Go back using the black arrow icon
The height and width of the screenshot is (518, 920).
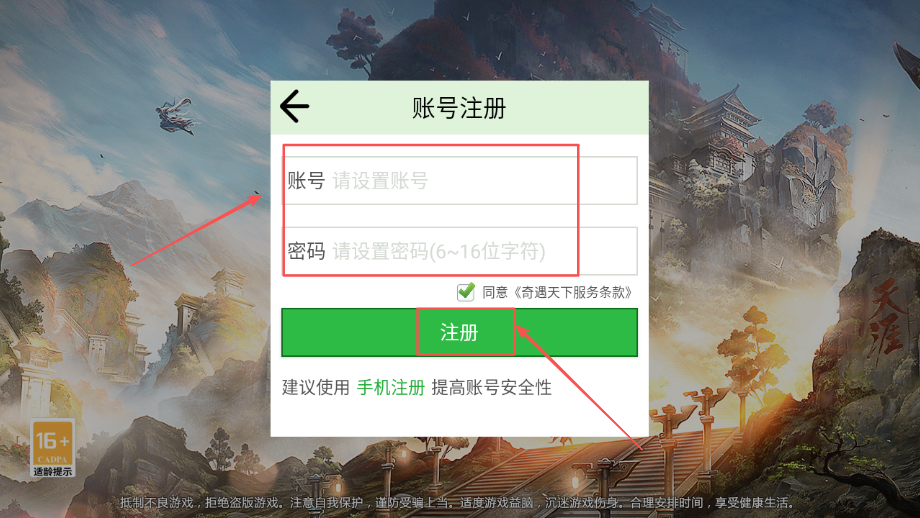pyautogui.click(x=295, y=106)
